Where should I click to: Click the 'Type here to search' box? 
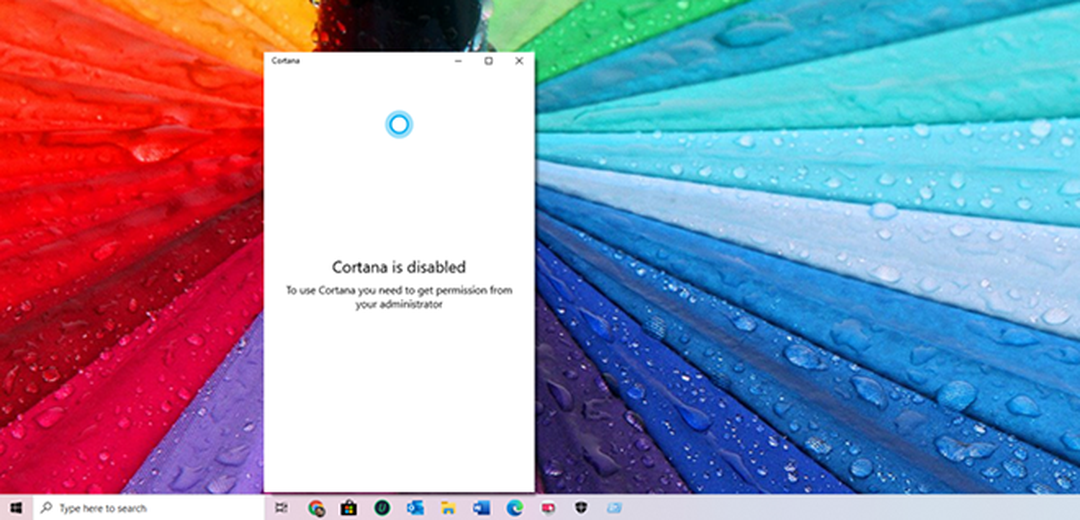[149, 508]
